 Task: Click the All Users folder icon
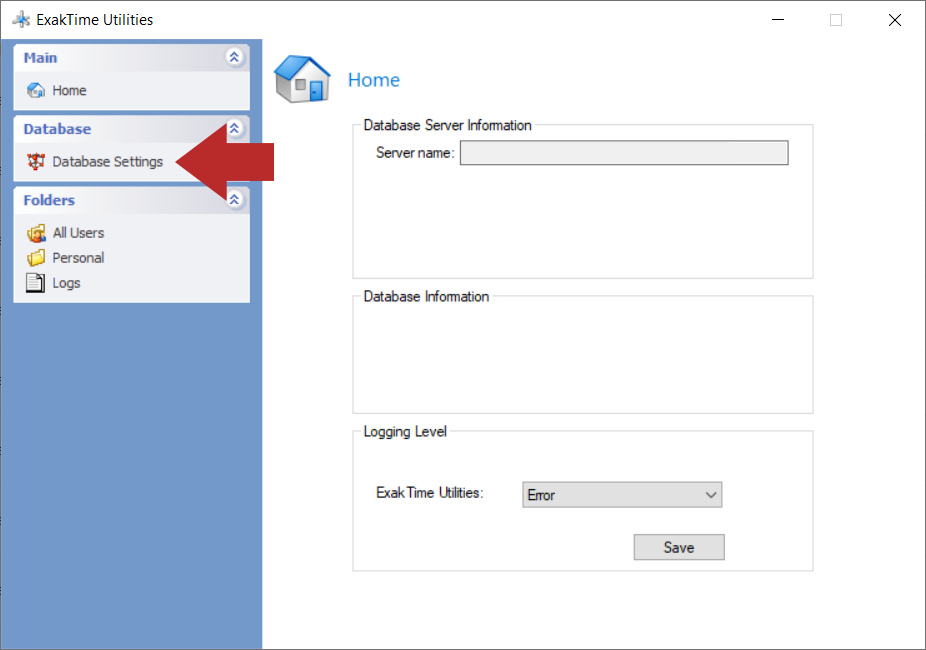(x=35, y=233)
